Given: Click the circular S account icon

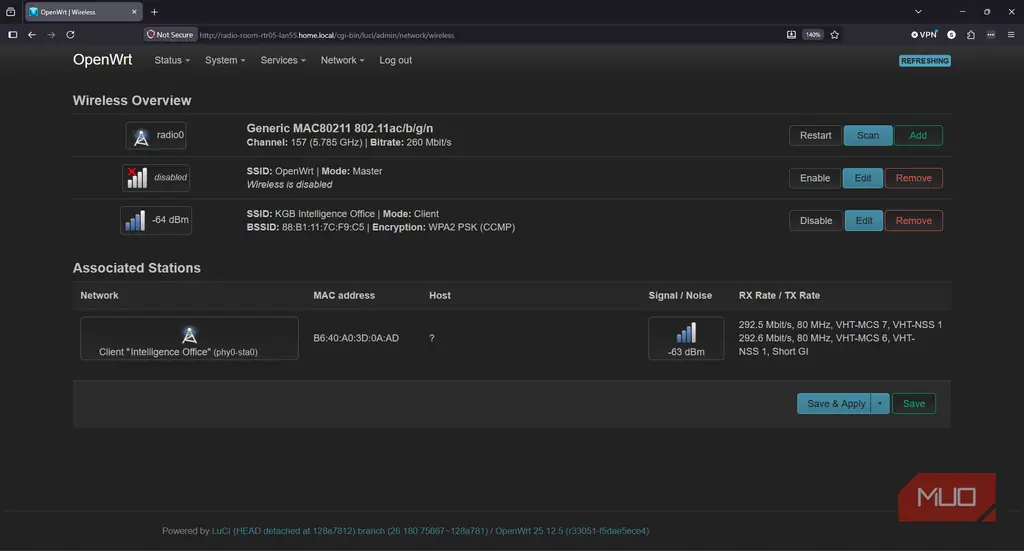Looking at the screenshot, I should coord(952,35).
